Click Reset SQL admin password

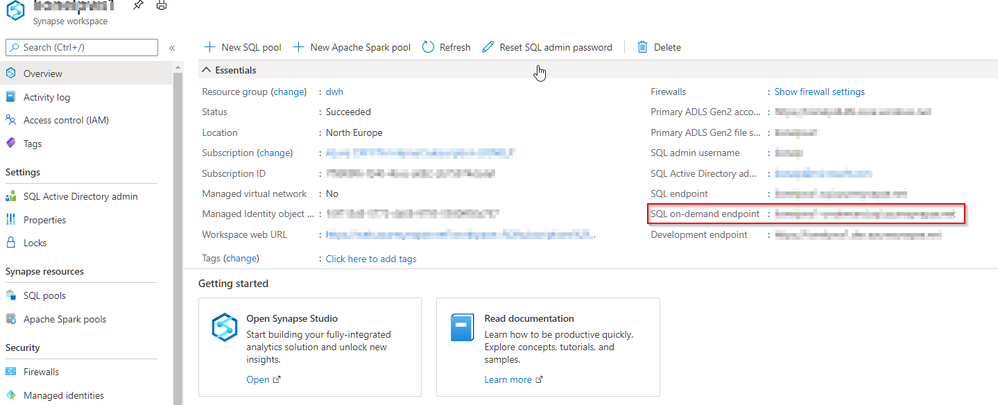click(x=547, y=47)
